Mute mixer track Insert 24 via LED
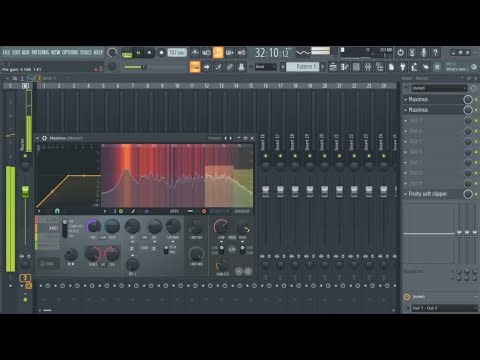Screen dimensions: 480x360 [x=384, y=156]
